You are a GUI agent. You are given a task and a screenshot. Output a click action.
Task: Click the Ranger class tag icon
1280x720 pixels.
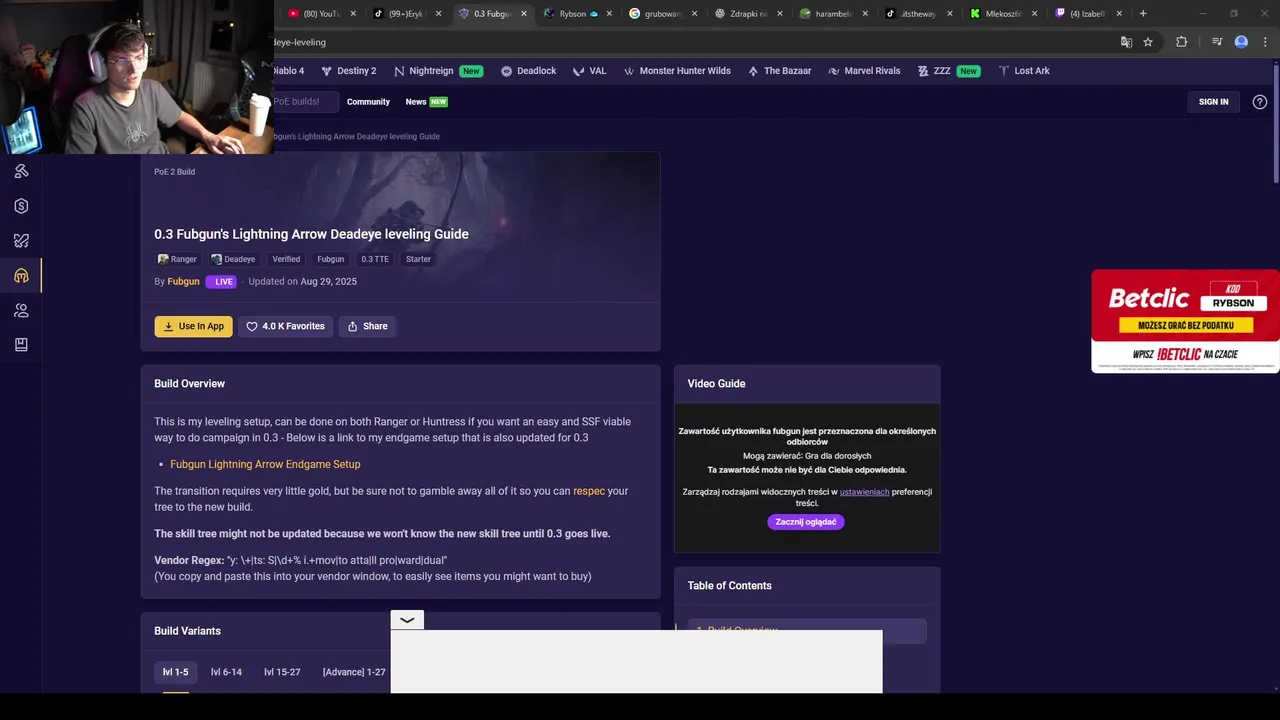click(163, 259)
